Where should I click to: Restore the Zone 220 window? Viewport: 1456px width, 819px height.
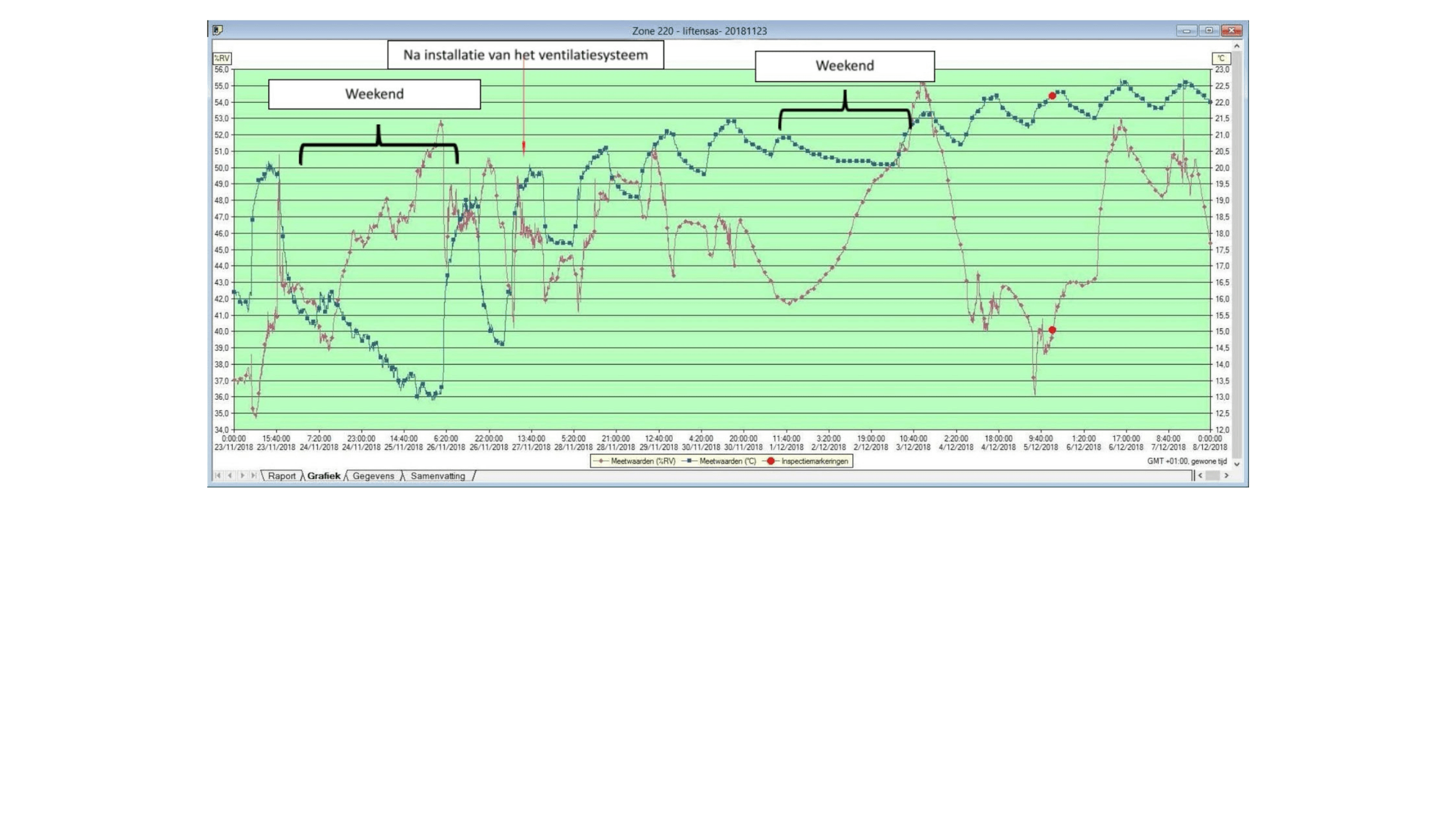[x=1209, y=31]
